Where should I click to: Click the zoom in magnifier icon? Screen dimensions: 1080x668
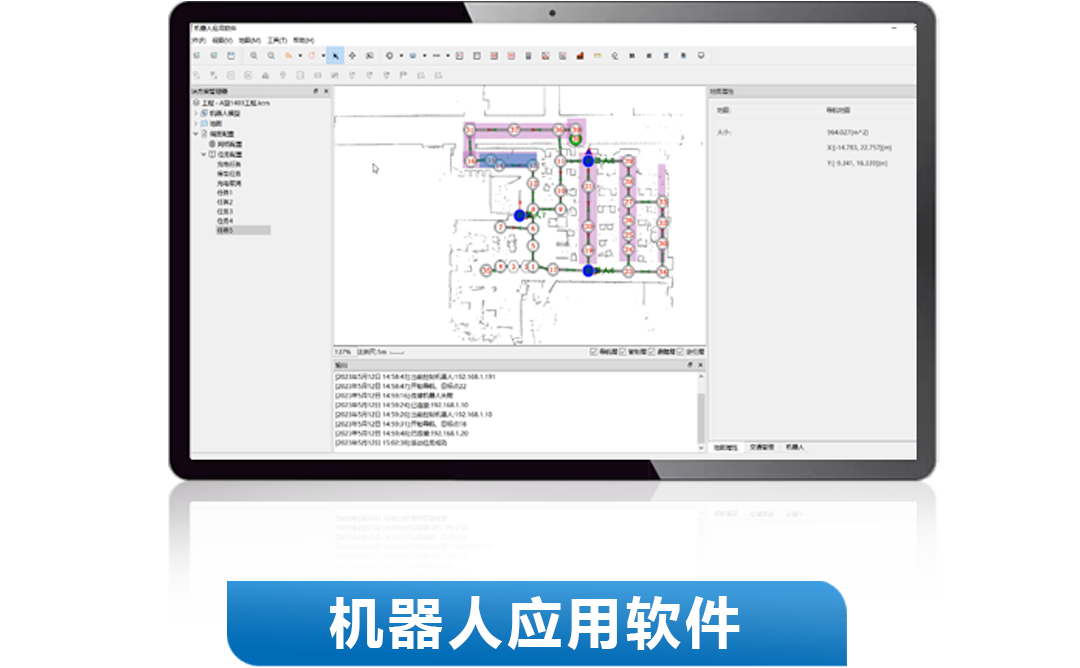pos(254,56)
